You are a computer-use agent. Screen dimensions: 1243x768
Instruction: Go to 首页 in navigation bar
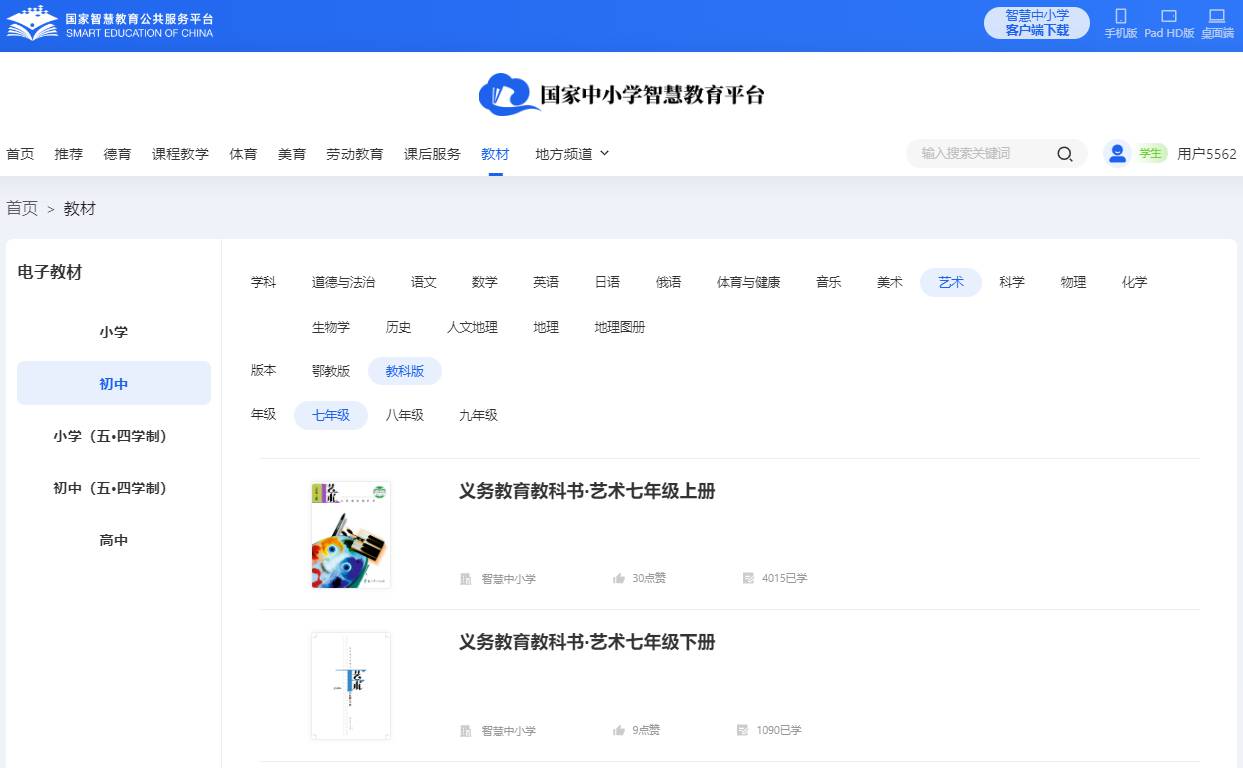click(20, 154)
